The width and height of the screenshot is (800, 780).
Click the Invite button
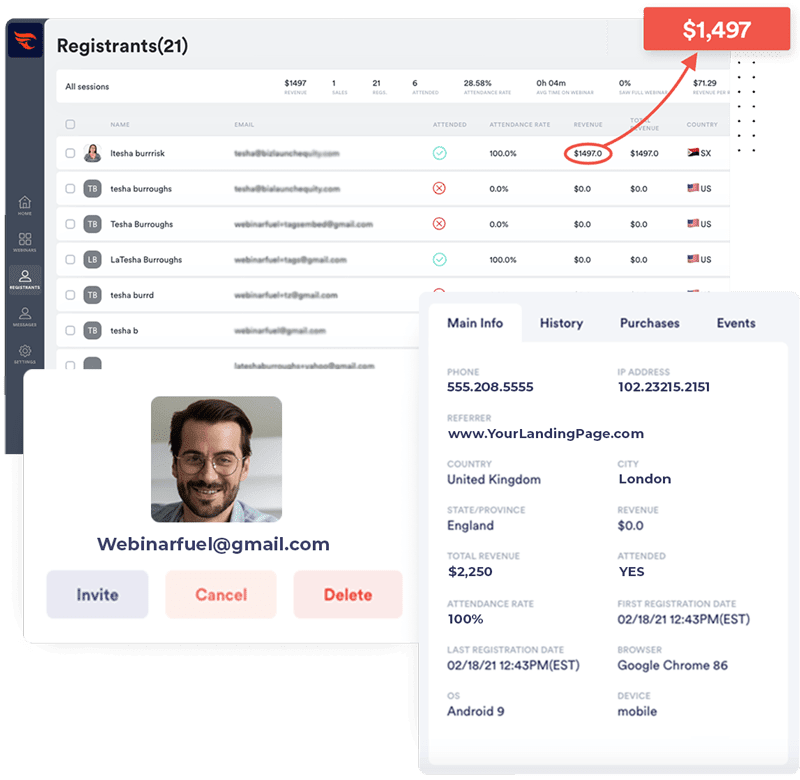[97, 594]
